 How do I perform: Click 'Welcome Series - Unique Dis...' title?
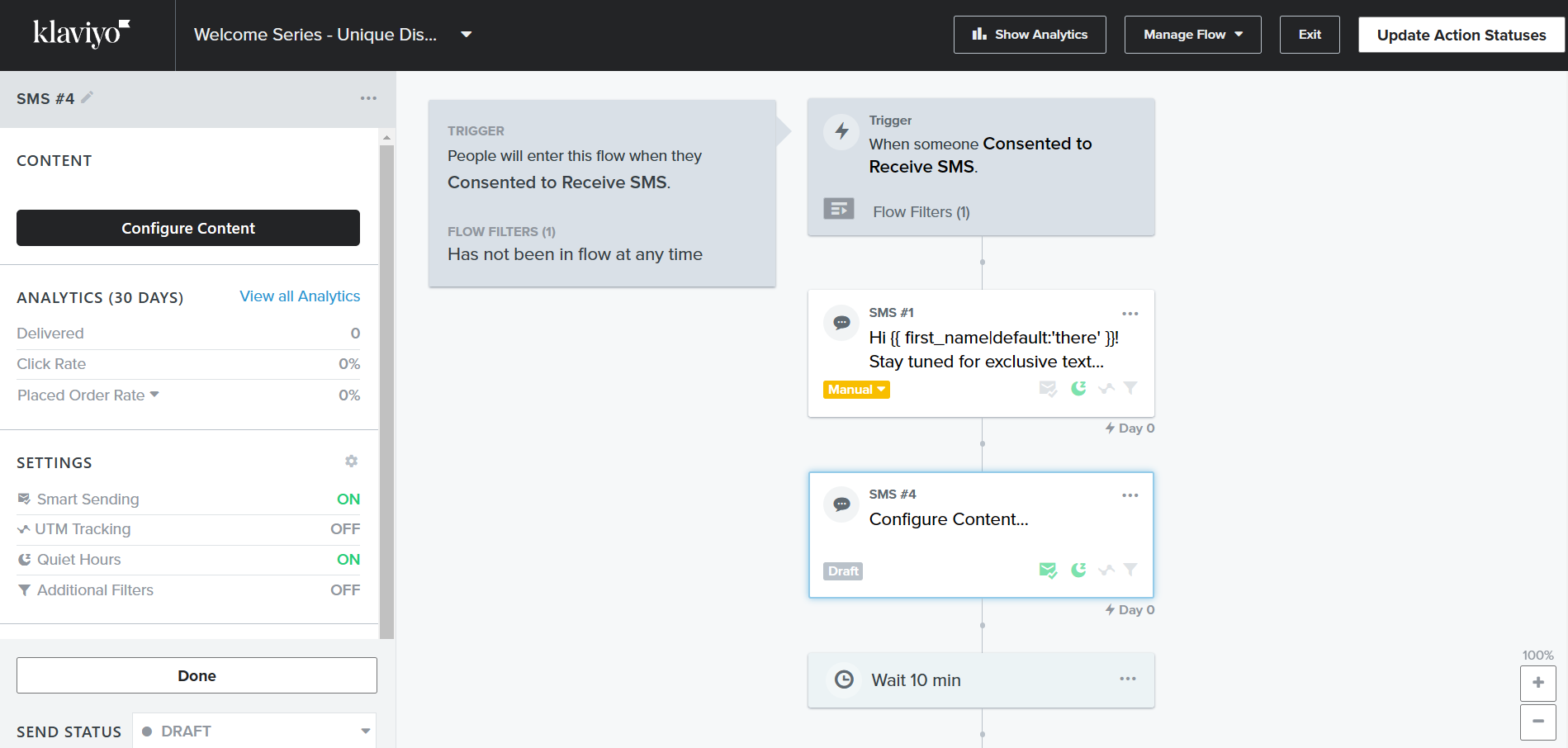coord(315,35)
